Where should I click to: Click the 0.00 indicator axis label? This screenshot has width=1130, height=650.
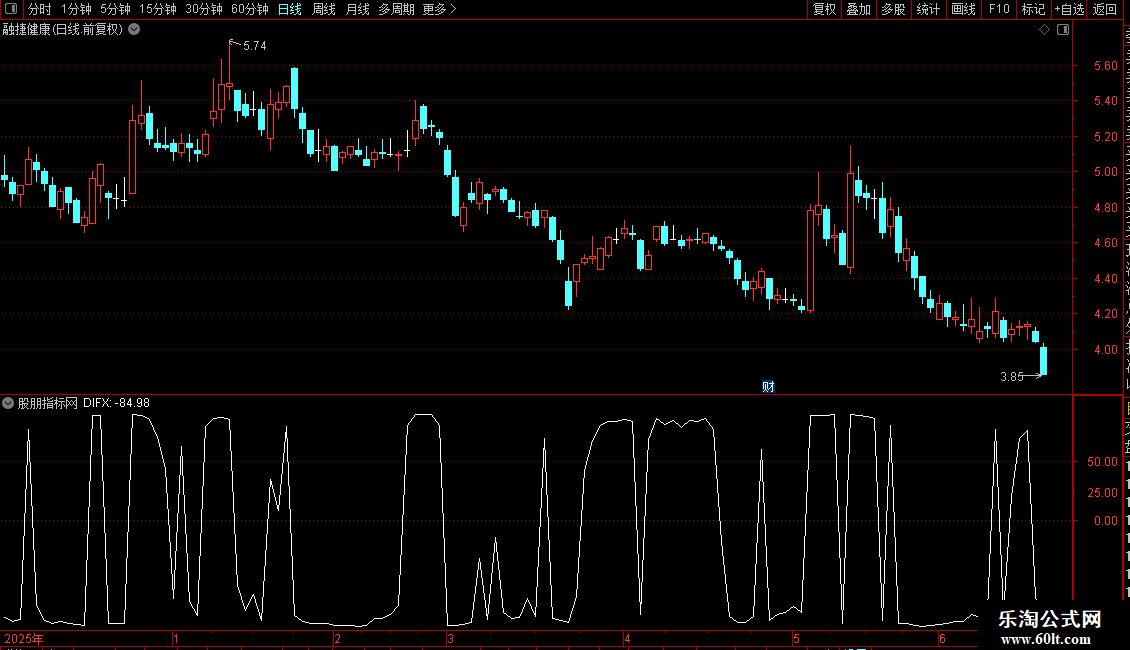click(1105, 520)
